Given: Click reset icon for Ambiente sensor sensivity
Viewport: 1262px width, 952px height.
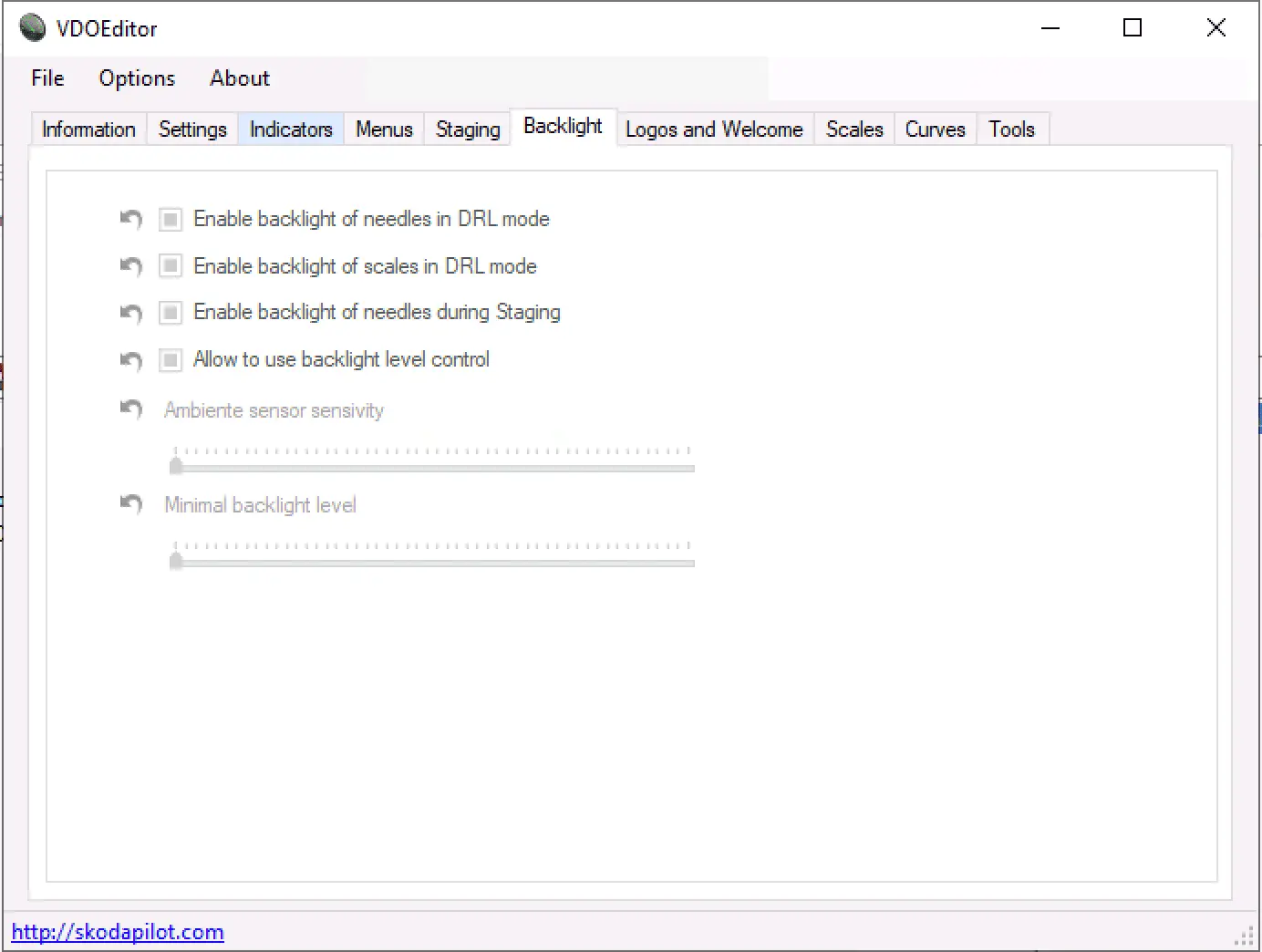Looking at the screenshot, I should pos(131,409).
